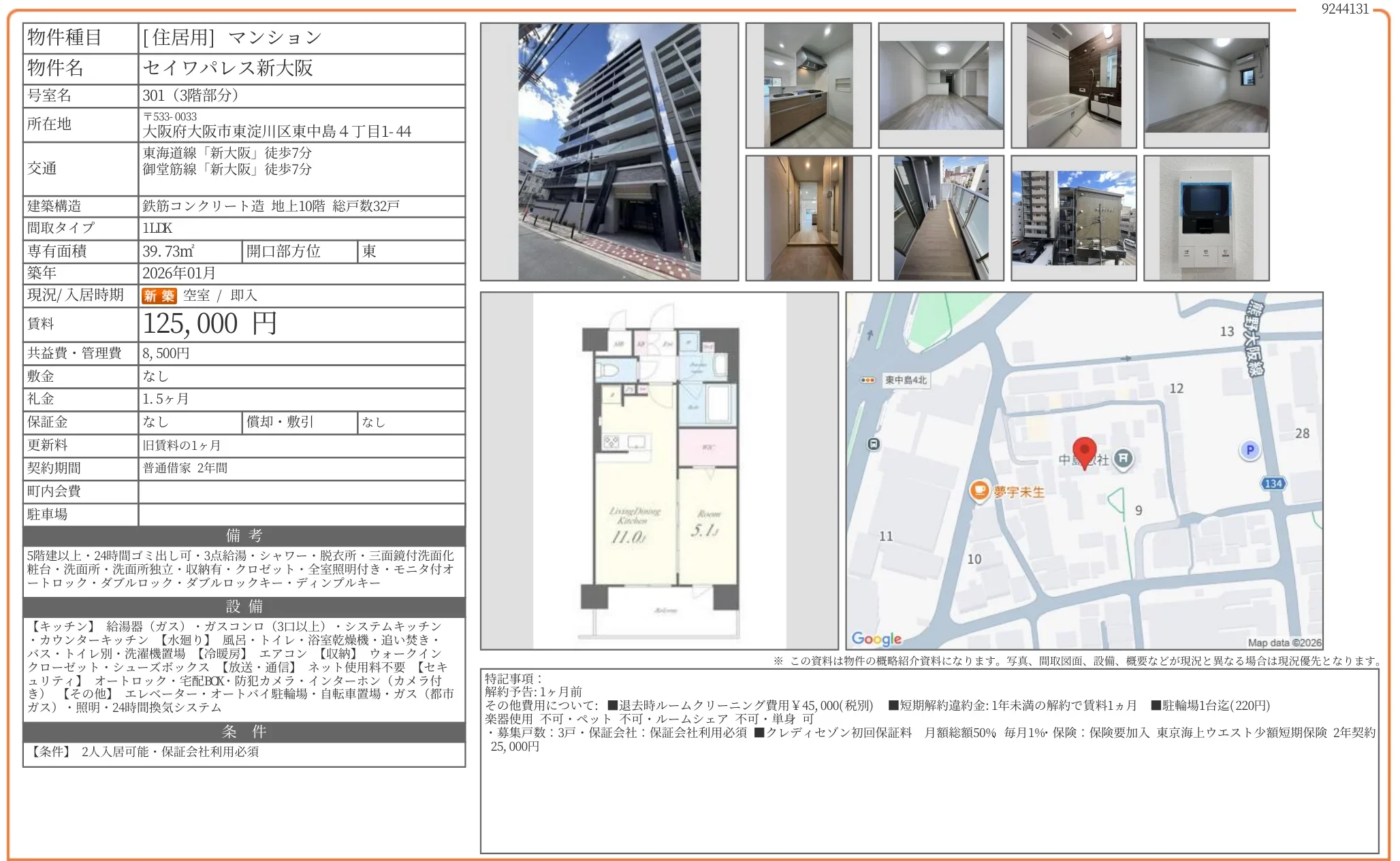Screen dimensions: 1400x861
Task: Select the parking "P" marker on the map
Action: point(1252,451)
